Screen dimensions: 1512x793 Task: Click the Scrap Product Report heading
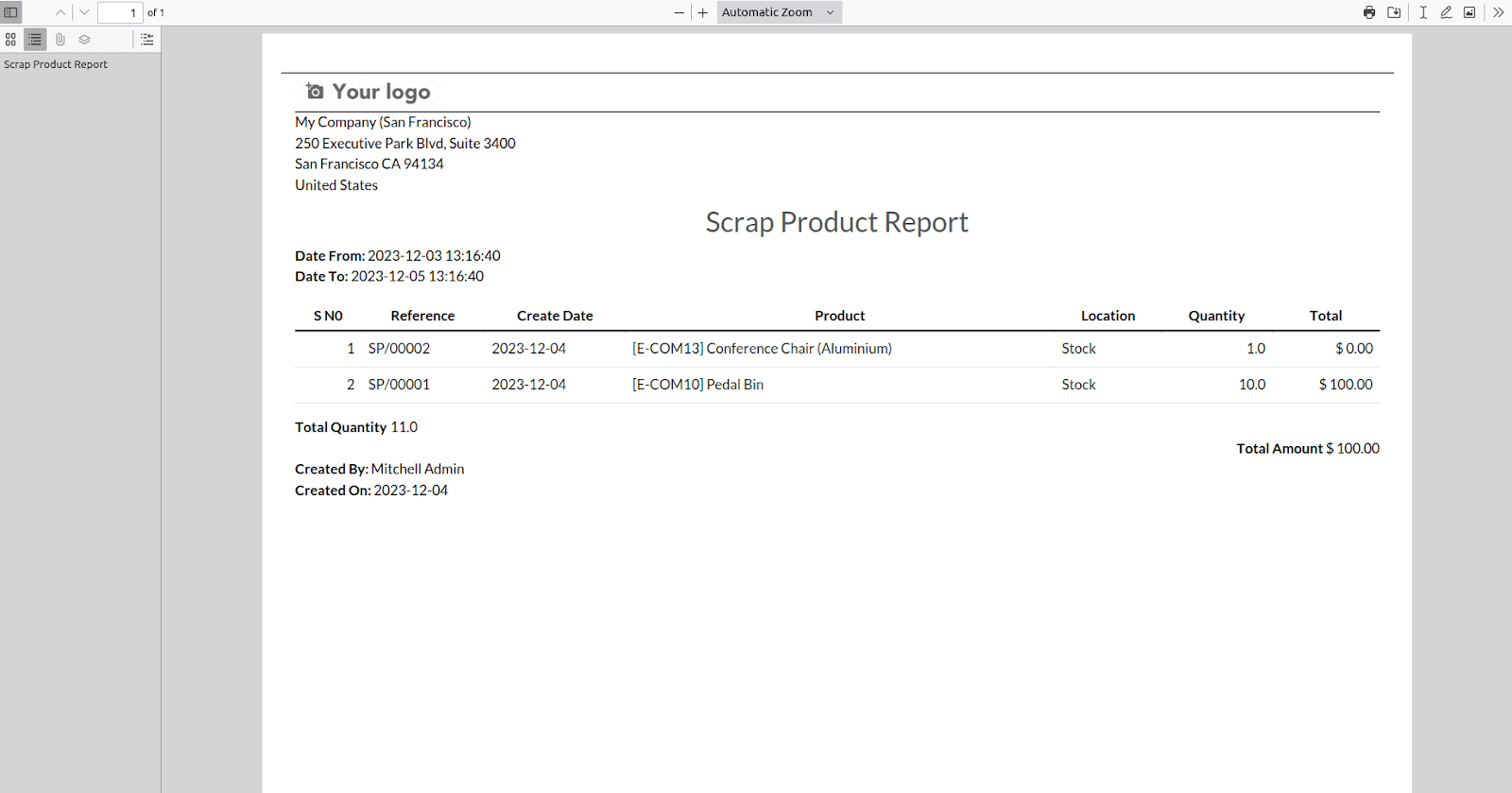click(x=836, y=222)
